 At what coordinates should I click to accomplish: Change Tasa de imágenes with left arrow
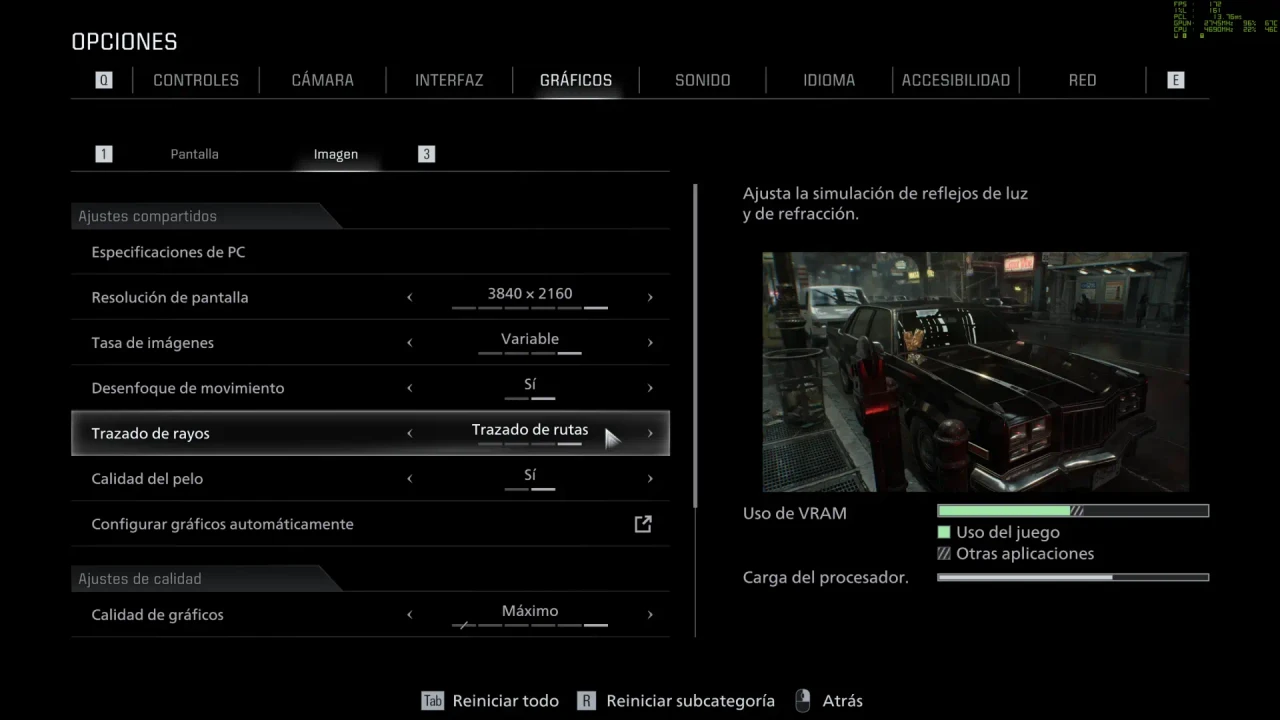point(410,343)
